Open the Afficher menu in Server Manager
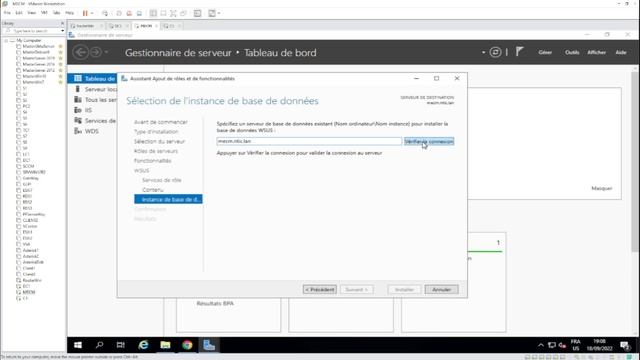The height and width of the screenshot is (360, 640). [x=596, y=52]
